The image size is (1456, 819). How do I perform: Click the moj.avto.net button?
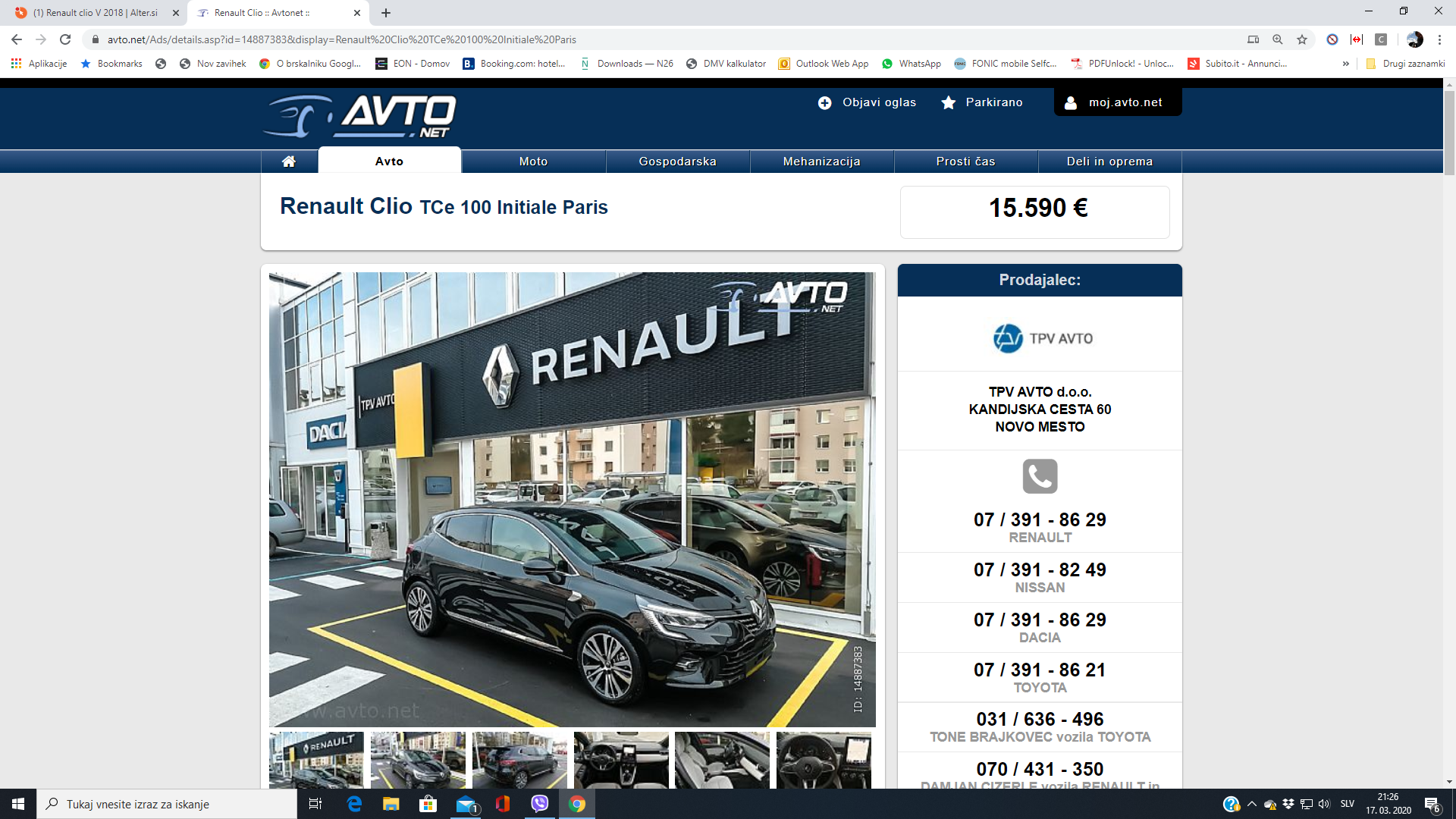[x=1118, y=102]
